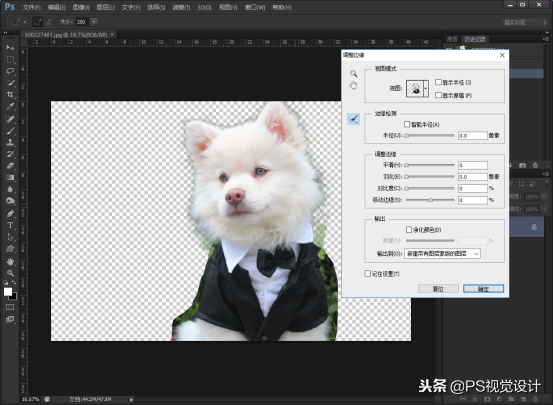Choose Erase Refinements tool in options bar

tap(49, 22)
